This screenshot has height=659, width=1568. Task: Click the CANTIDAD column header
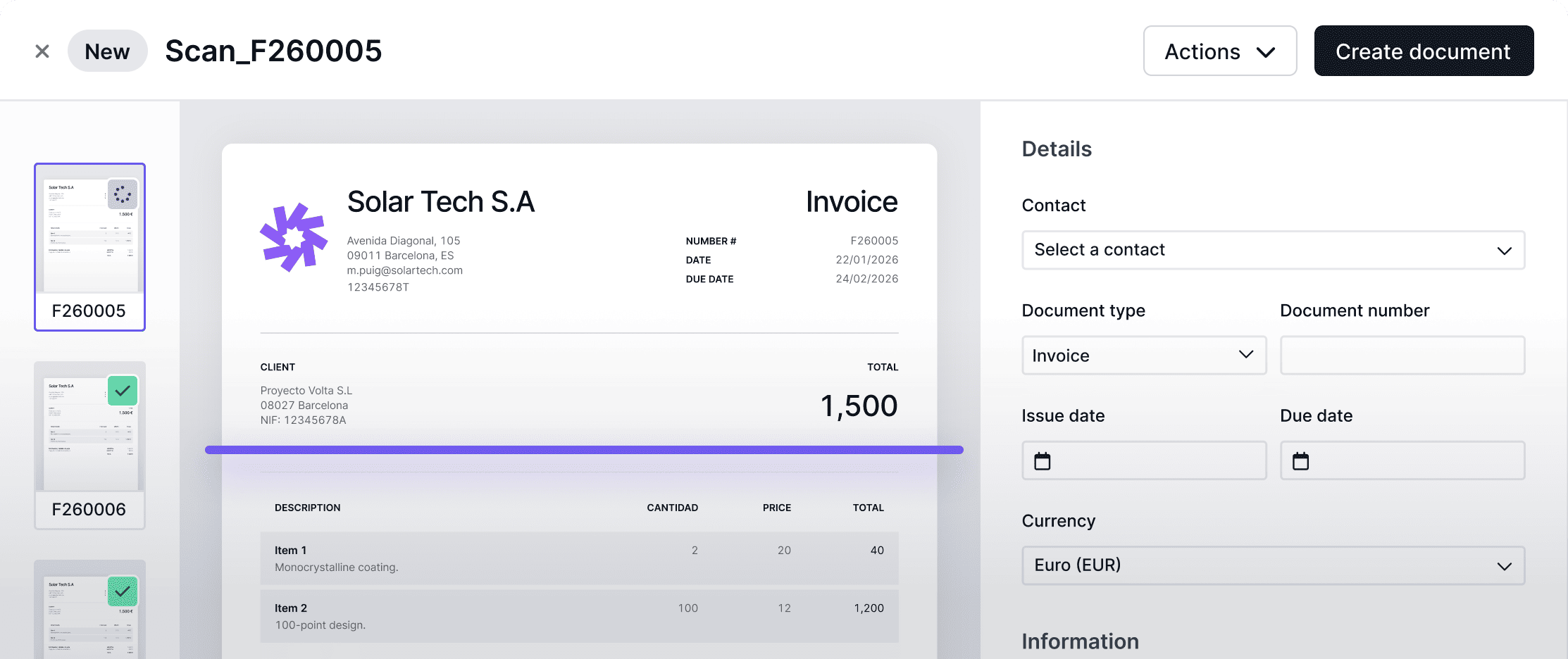pos(673,508)
